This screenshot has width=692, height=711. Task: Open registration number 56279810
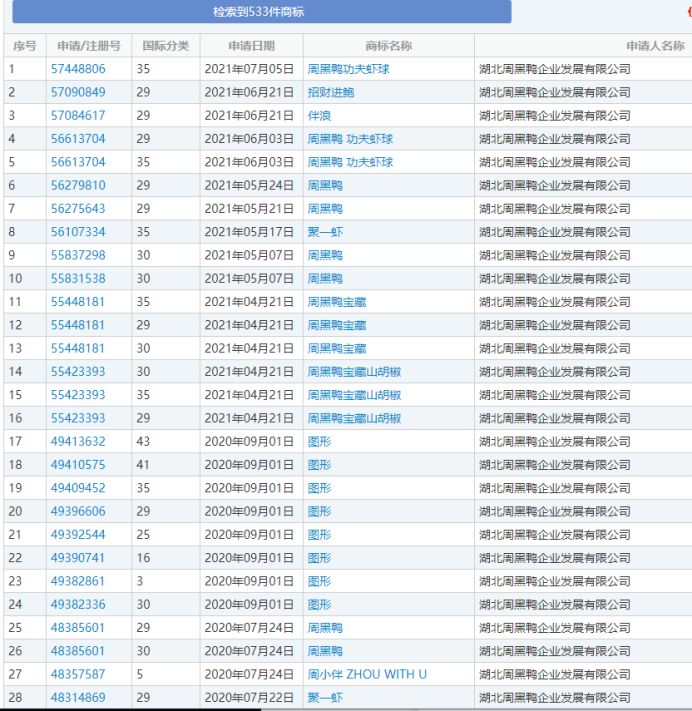click(x=78, y=185)
